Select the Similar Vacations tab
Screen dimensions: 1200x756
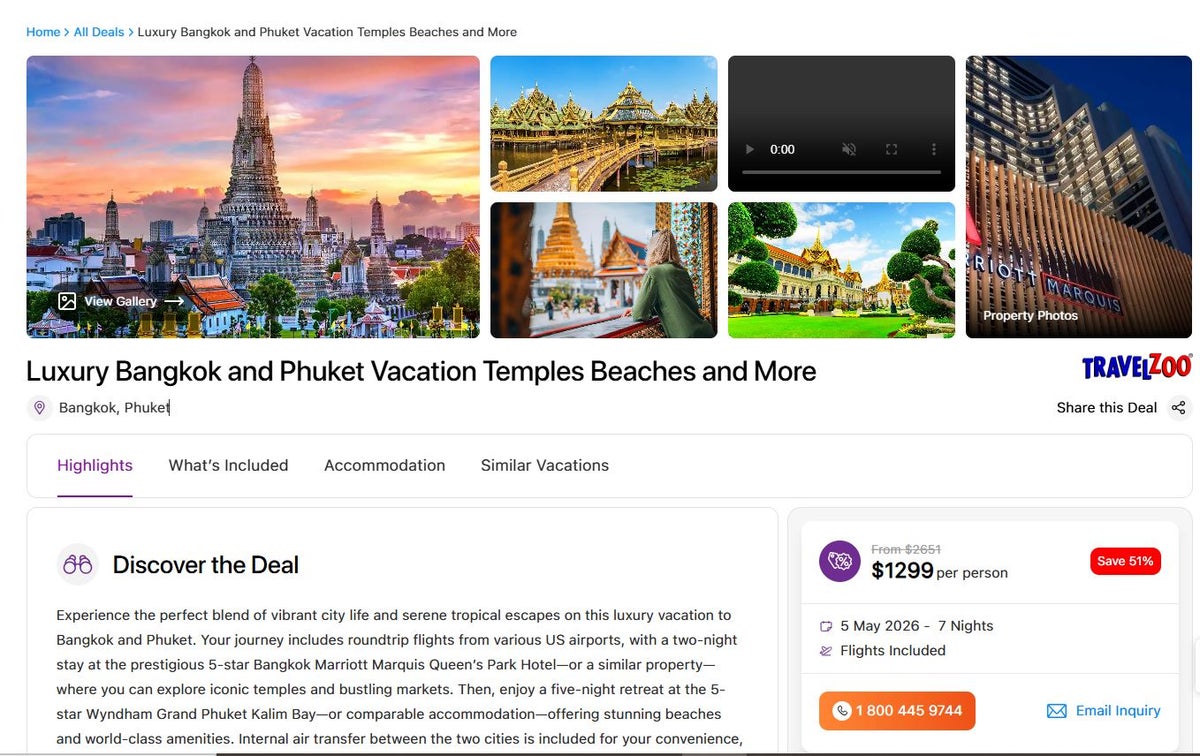click(545, 465)
